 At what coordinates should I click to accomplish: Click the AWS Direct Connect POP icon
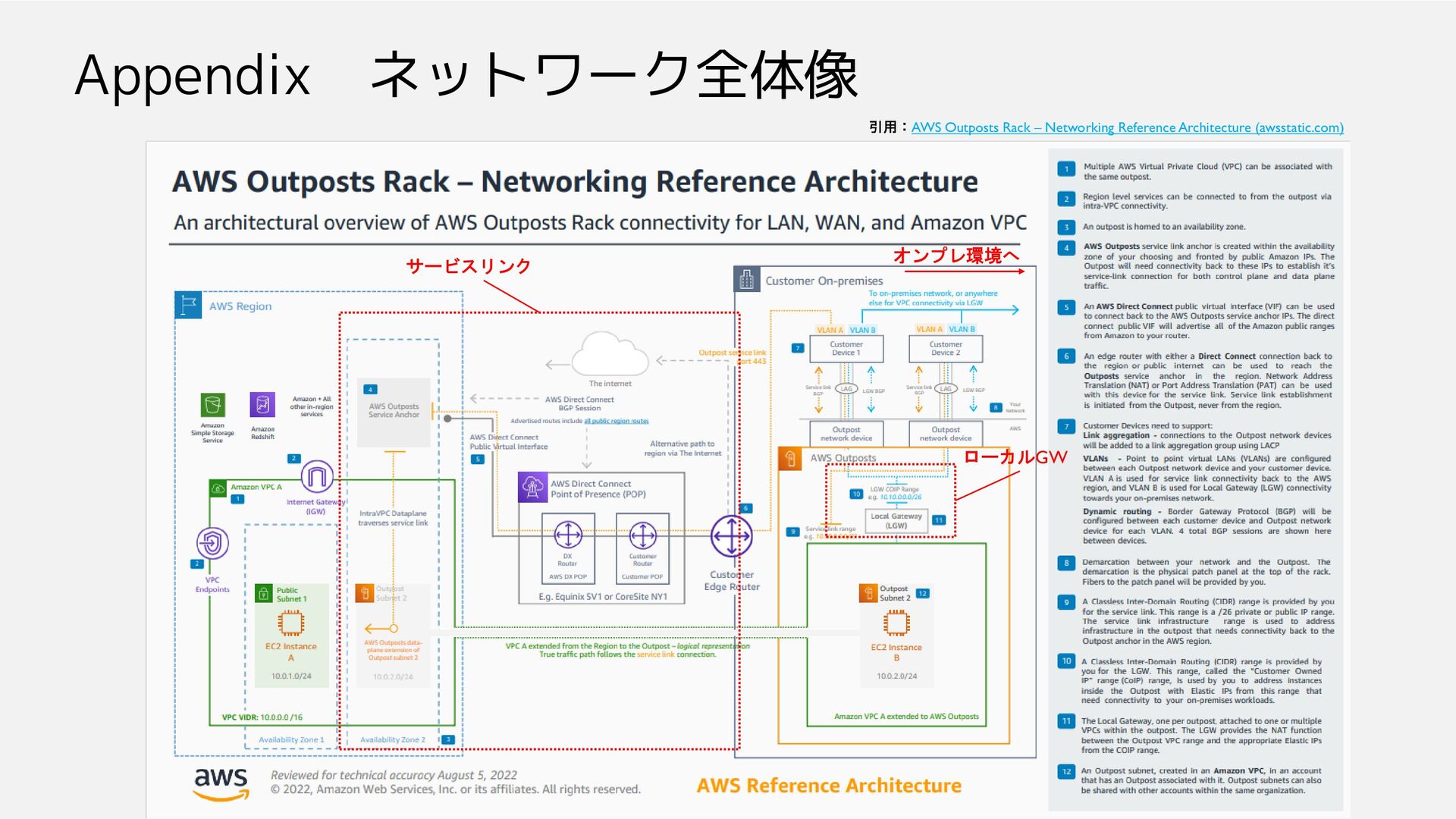(x=532, y=487)
